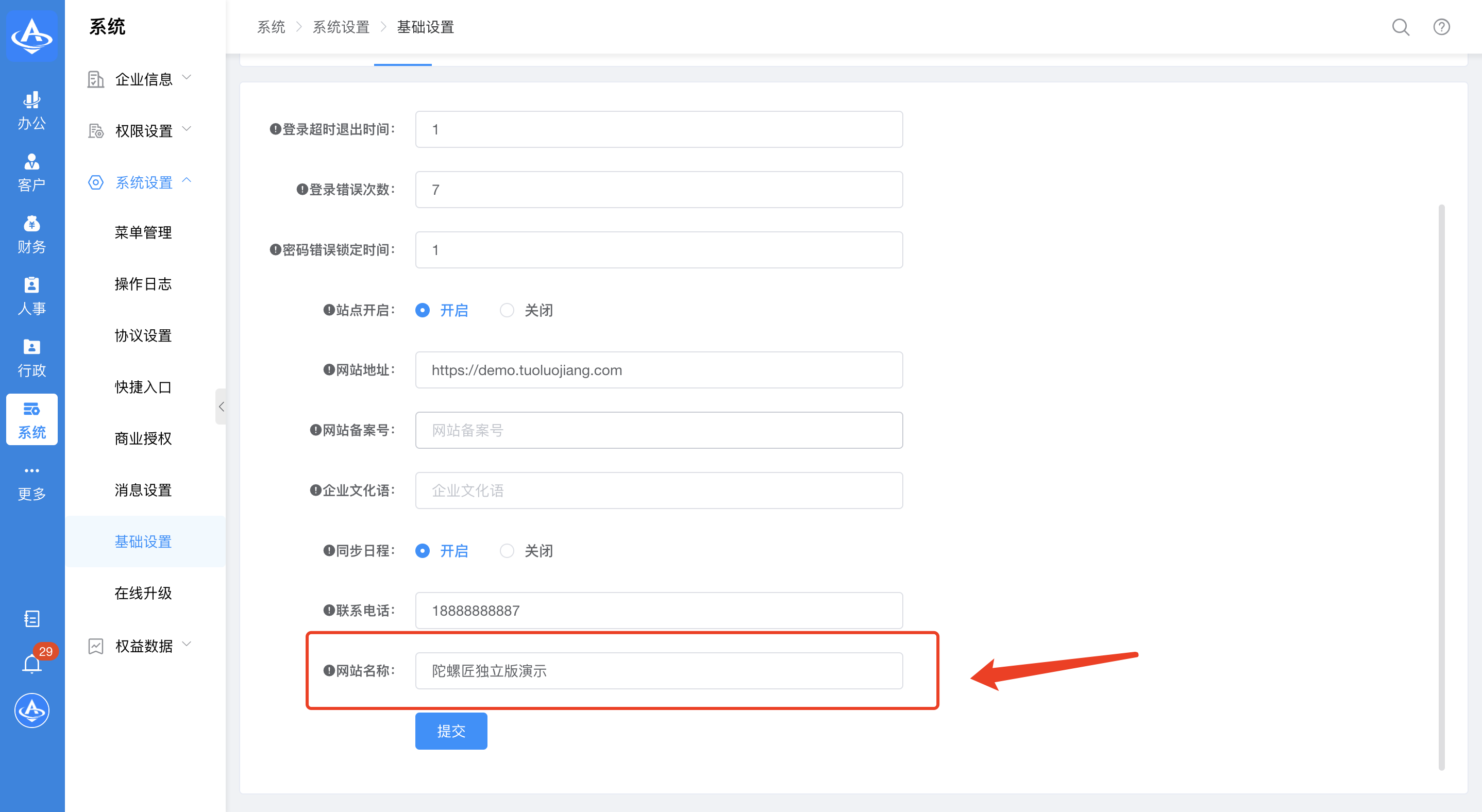Viewport: 1482px width, 812px height.
Task: Open the 客户 customer module icon
Action: 31,172
